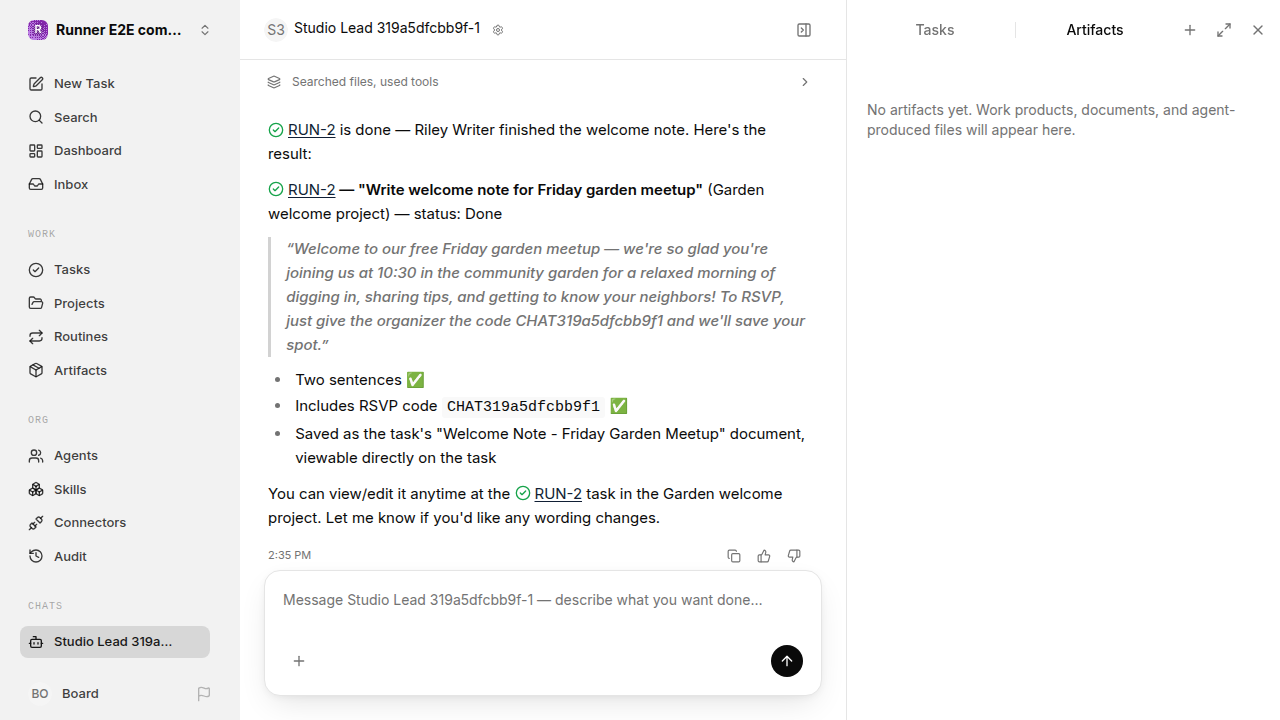Open RUN-2 link in 'is done' sentence
Image resolution: width=1280 pixels, height=720 pixels.
[311, 130]
